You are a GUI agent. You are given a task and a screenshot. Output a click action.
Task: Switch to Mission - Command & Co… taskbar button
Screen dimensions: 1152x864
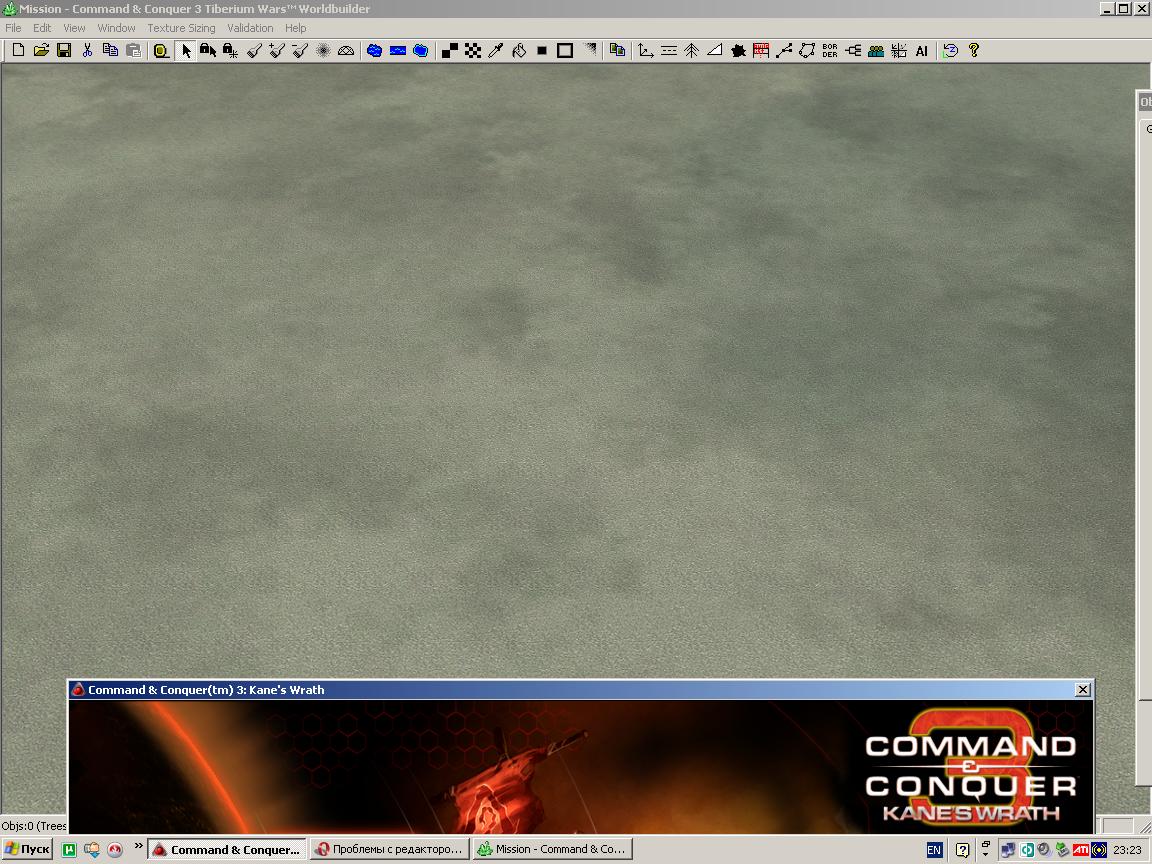[552, 849]
